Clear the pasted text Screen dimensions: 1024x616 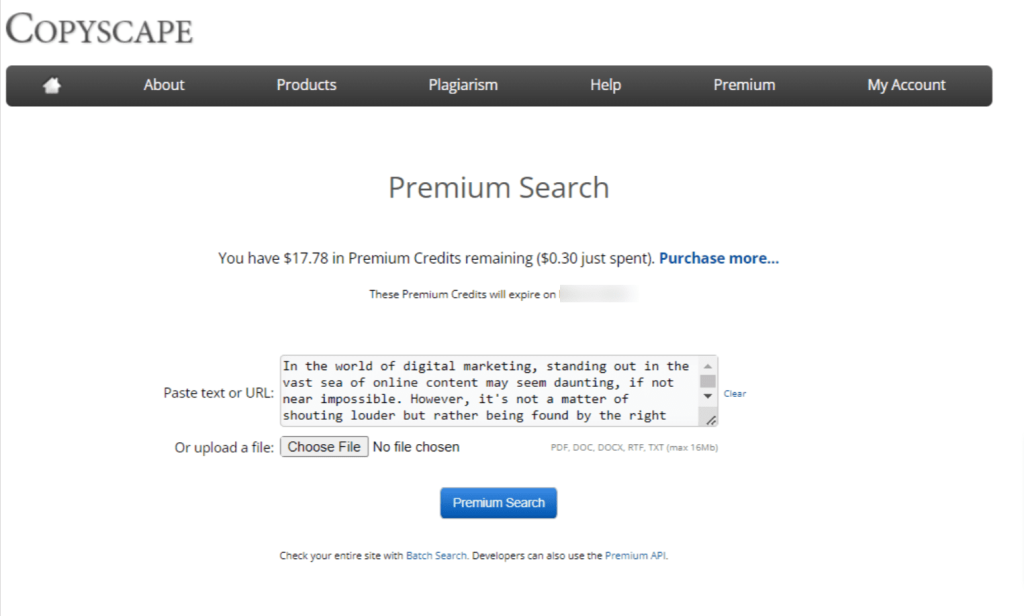[735, 393]
